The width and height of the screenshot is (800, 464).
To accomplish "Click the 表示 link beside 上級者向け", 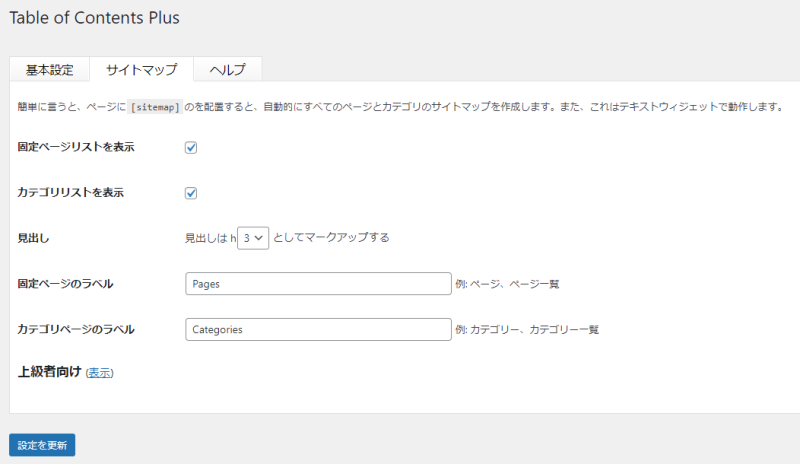I will 99,373.
